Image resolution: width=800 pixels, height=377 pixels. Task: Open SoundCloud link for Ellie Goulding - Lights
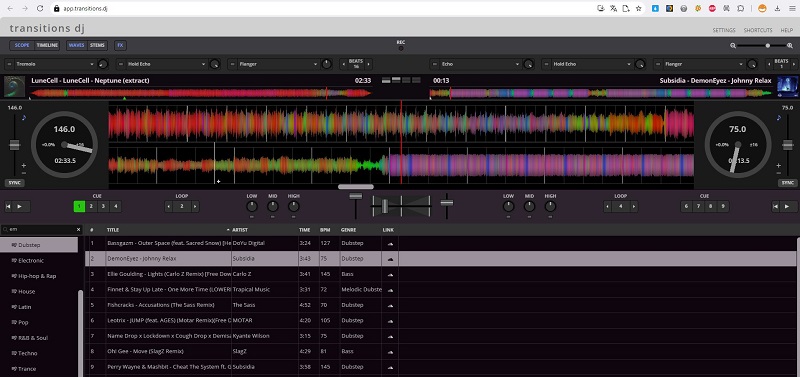[x=390, y=274]
